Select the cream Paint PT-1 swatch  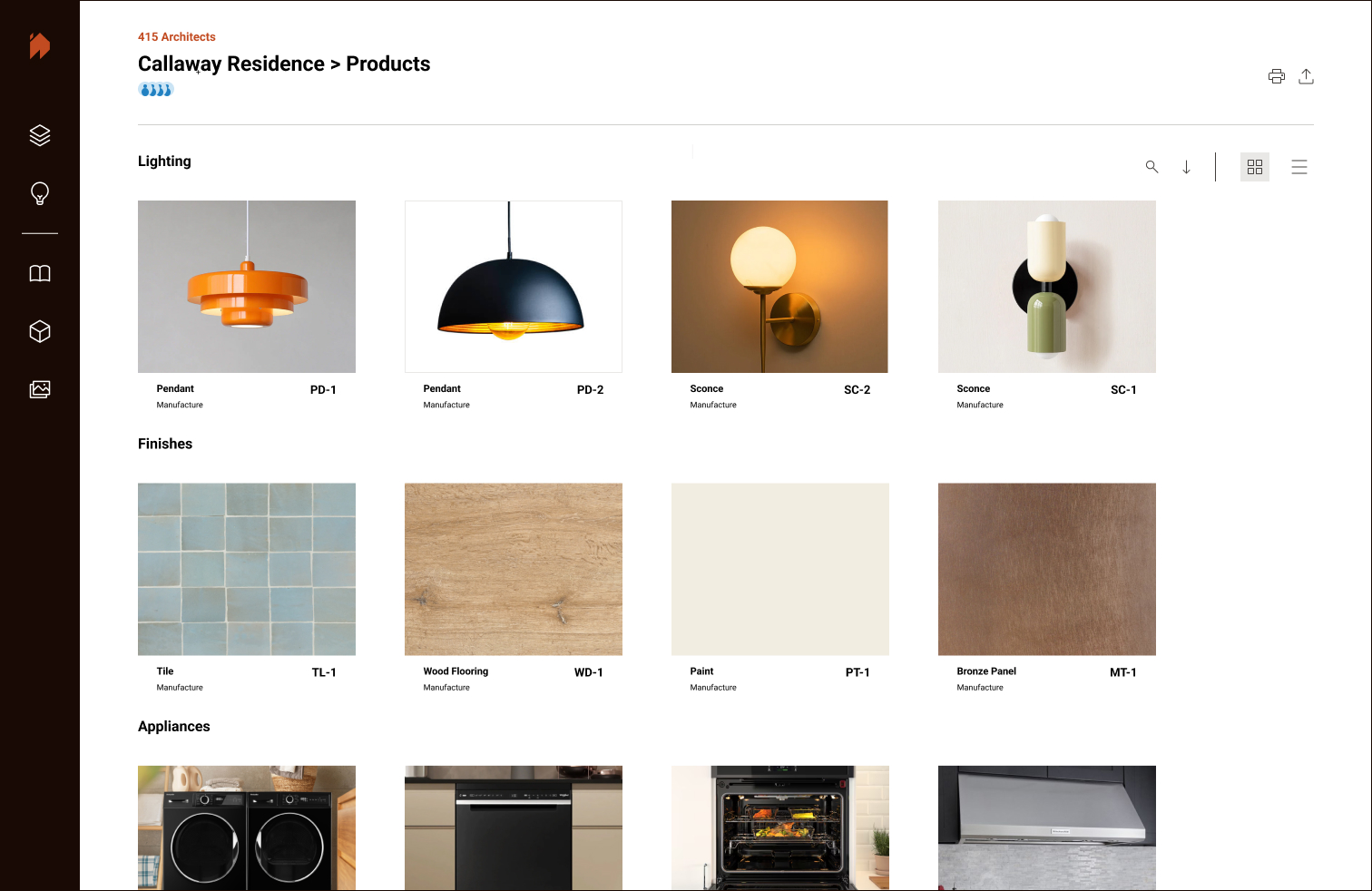780,569
